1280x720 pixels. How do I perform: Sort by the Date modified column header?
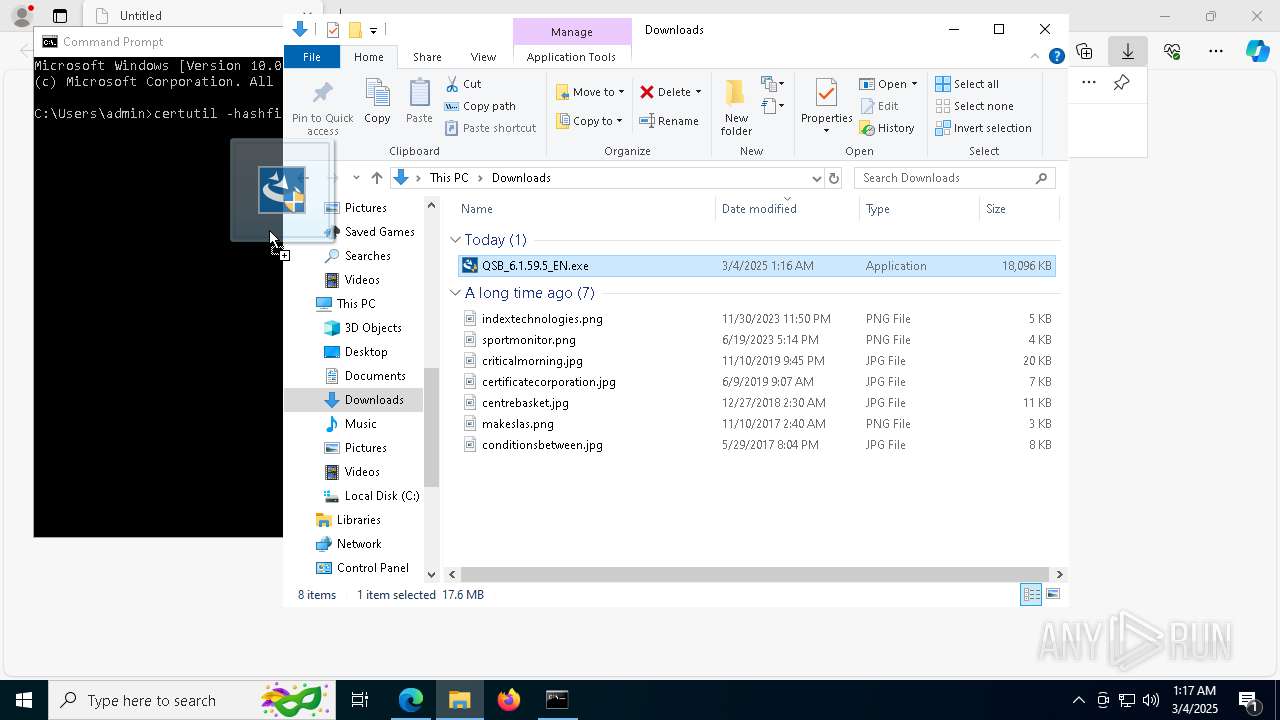[x=788, y=209]
